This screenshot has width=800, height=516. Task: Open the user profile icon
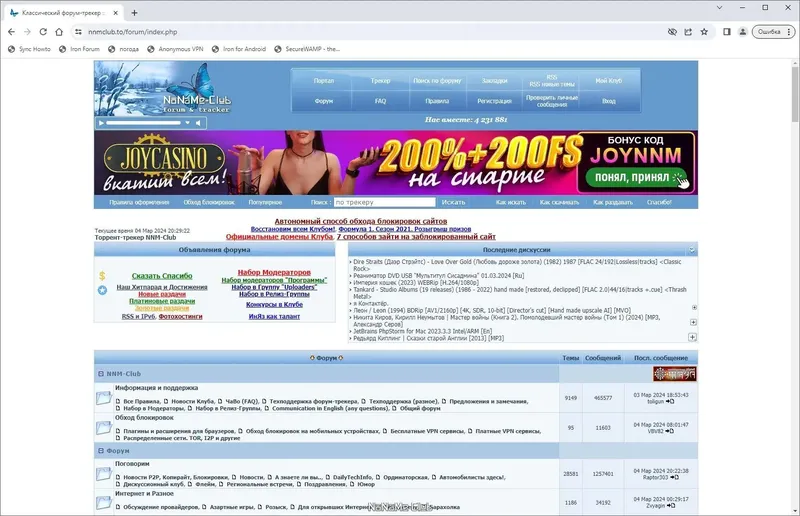[x=743, y=32]
